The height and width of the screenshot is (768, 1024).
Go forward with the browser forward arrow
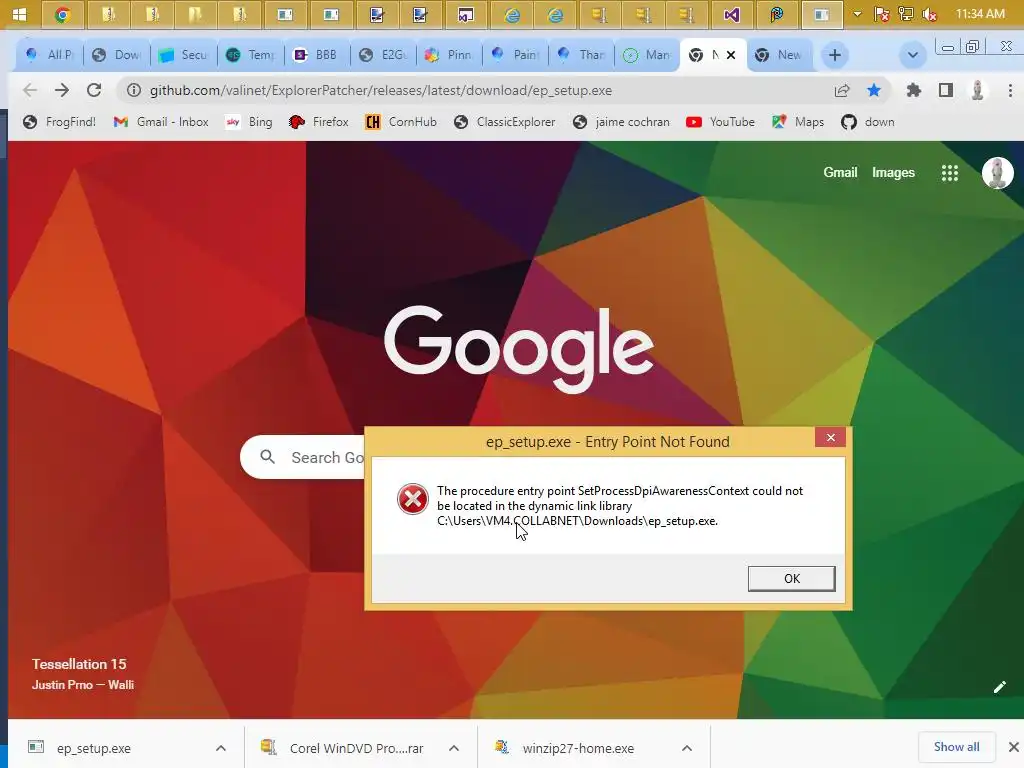coord(62,90)
